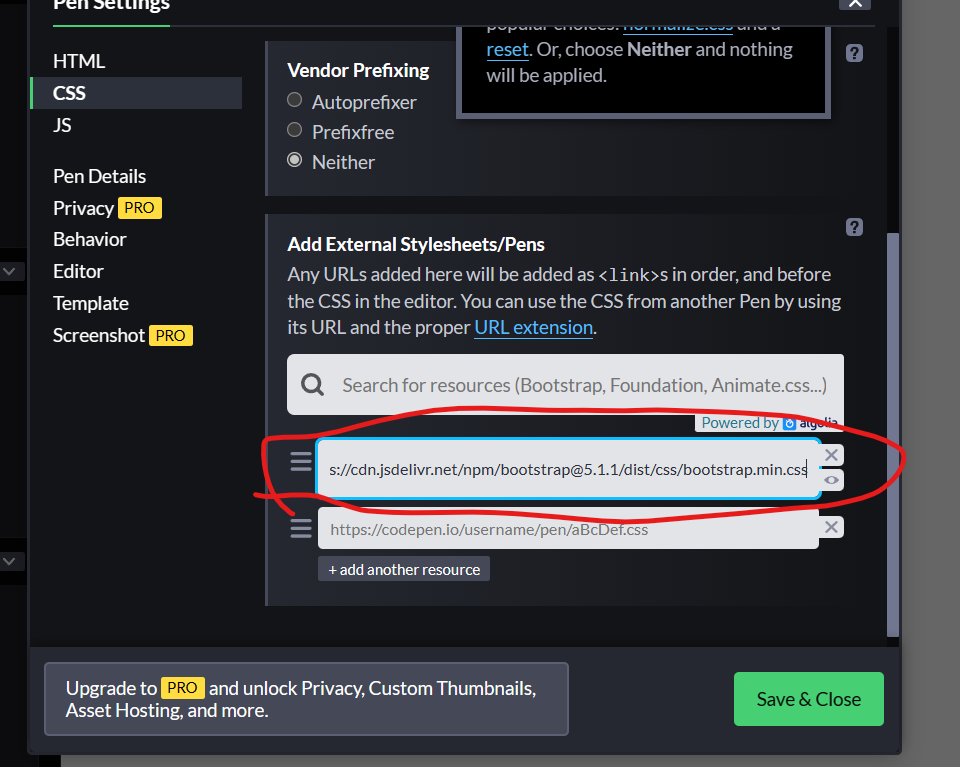Click the PRO badge in upgrade banner
The image size is (960, 767).
(x=182, y=688)
